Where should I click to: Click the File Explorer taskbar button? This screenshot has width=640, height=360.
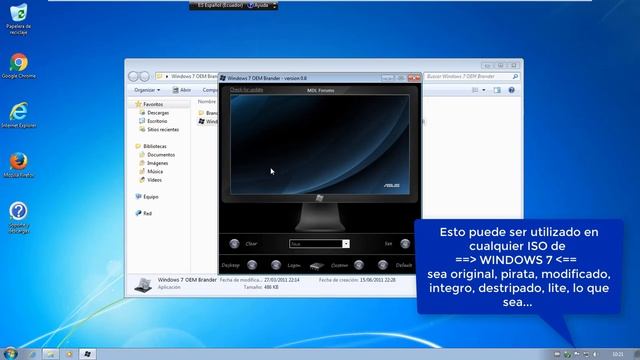pos(50,354)
